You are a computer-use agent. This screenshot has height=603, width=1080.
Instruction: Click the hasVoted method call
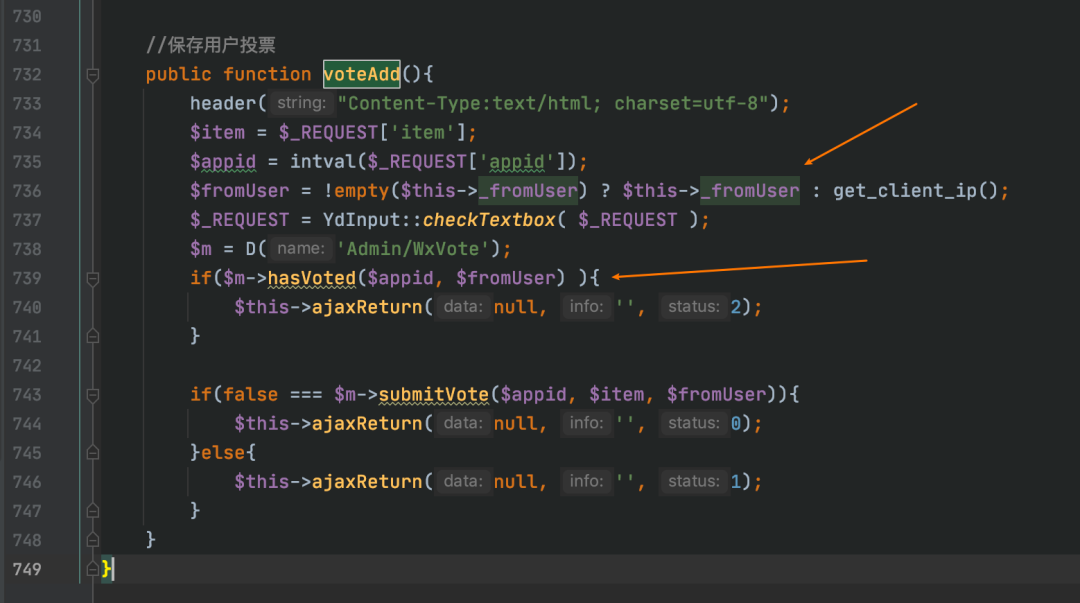click(312, 278)
